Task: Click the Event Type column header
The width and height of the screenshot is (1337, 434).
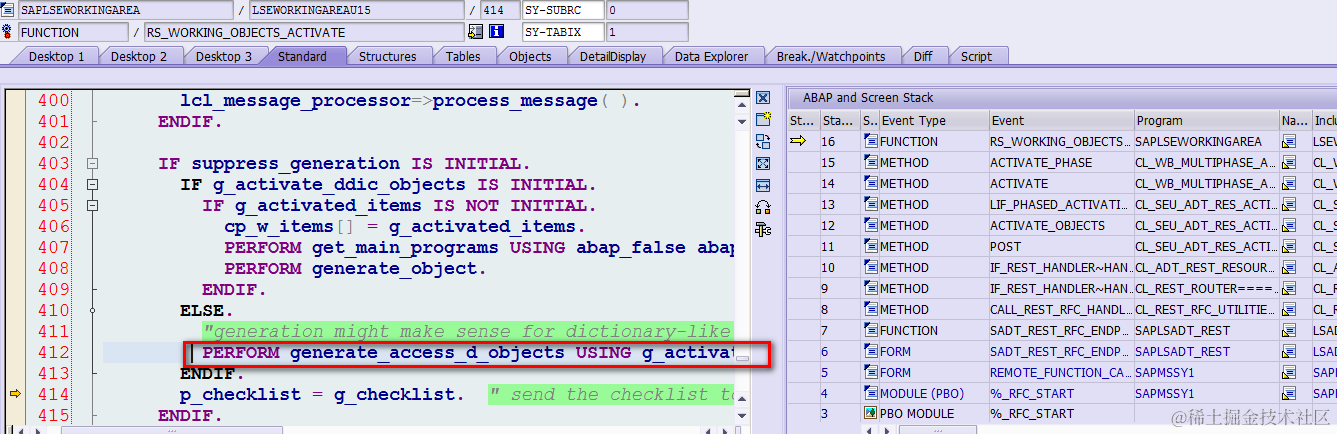Action: click(933, 120)
